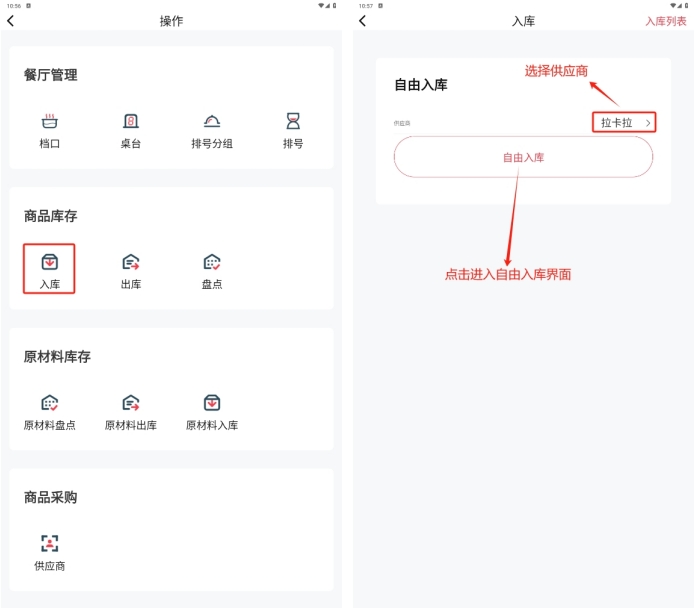This screenshot has width=695, height=608.
Task: Go back from the 入库 screen
Action: coord(362,21)
